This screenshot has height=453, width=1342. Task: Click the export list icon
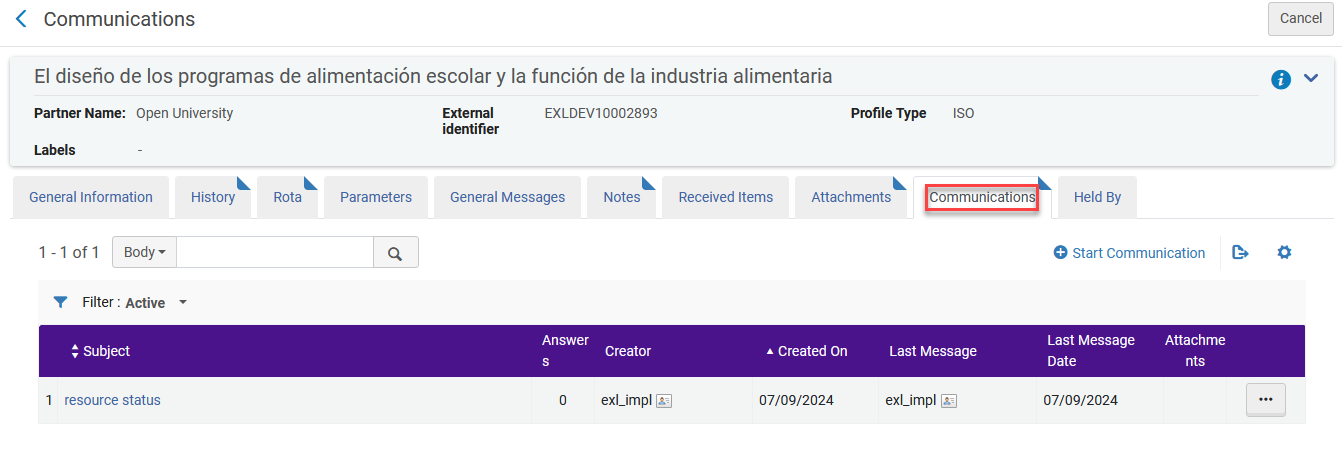tap(1240, 253)
